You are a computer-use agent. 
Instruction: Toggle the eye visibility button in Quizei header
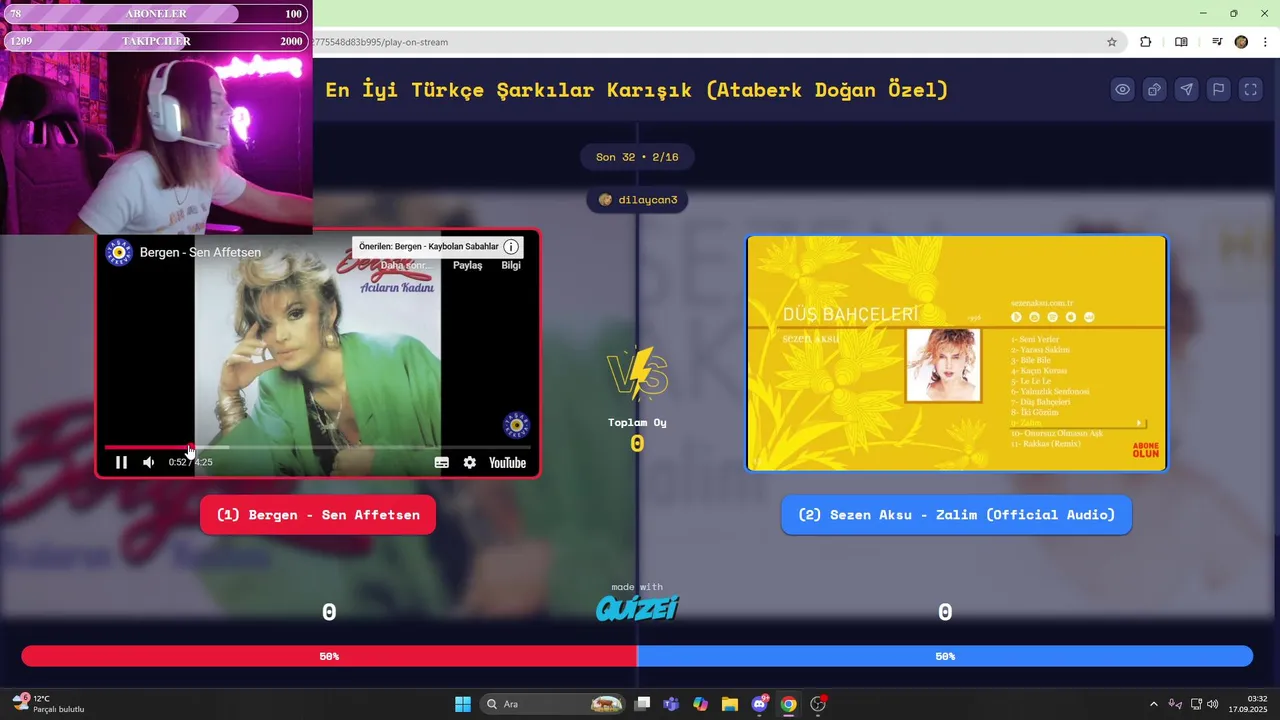[1123, 90]
